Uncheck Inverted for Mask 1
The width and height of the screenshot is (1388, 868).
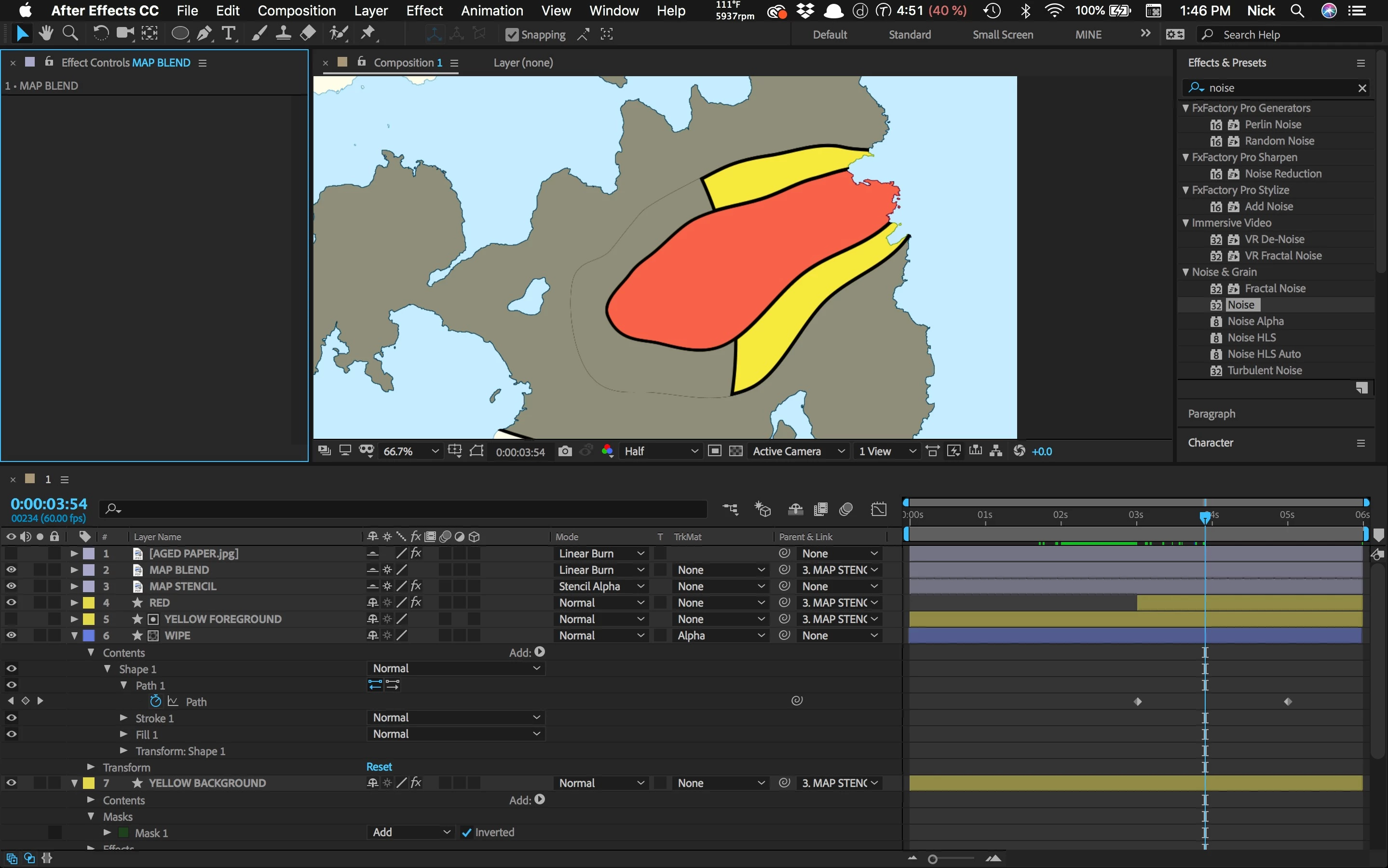coord(467,832)
